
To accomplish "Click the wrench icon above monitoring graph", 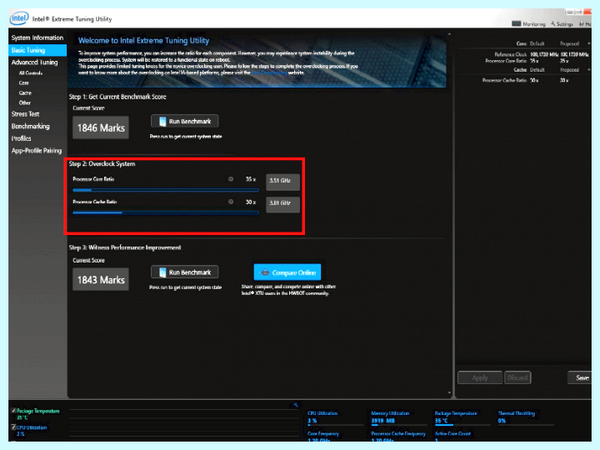I will (295, 404).
